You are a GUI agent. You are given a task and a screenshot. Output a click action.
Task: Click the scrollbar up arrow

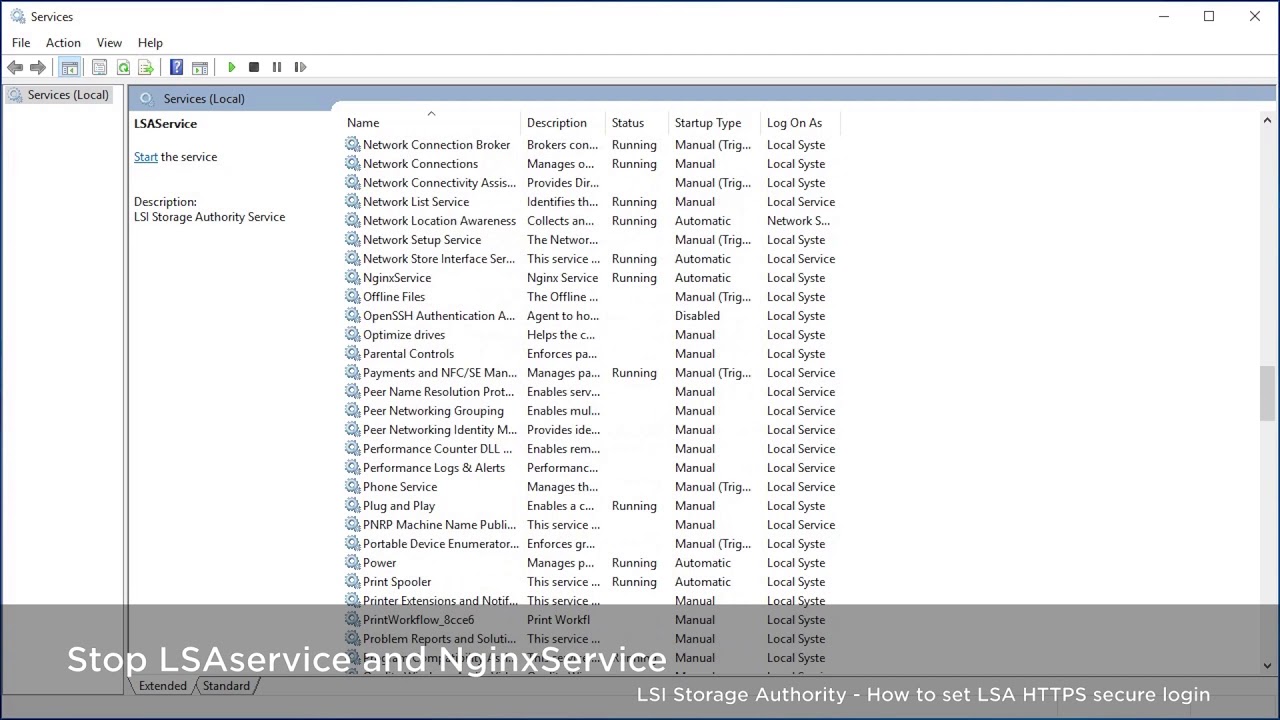1268,121
